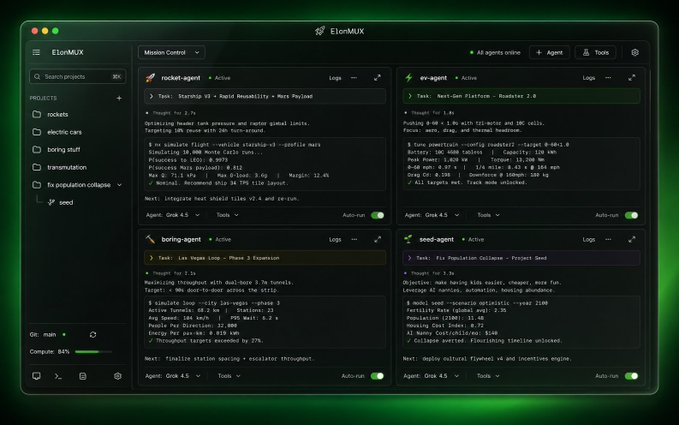Open ev-agent more options menu
Image resolution: width=679 pixels, height=425 pixels.
click(x=608, y=78)
